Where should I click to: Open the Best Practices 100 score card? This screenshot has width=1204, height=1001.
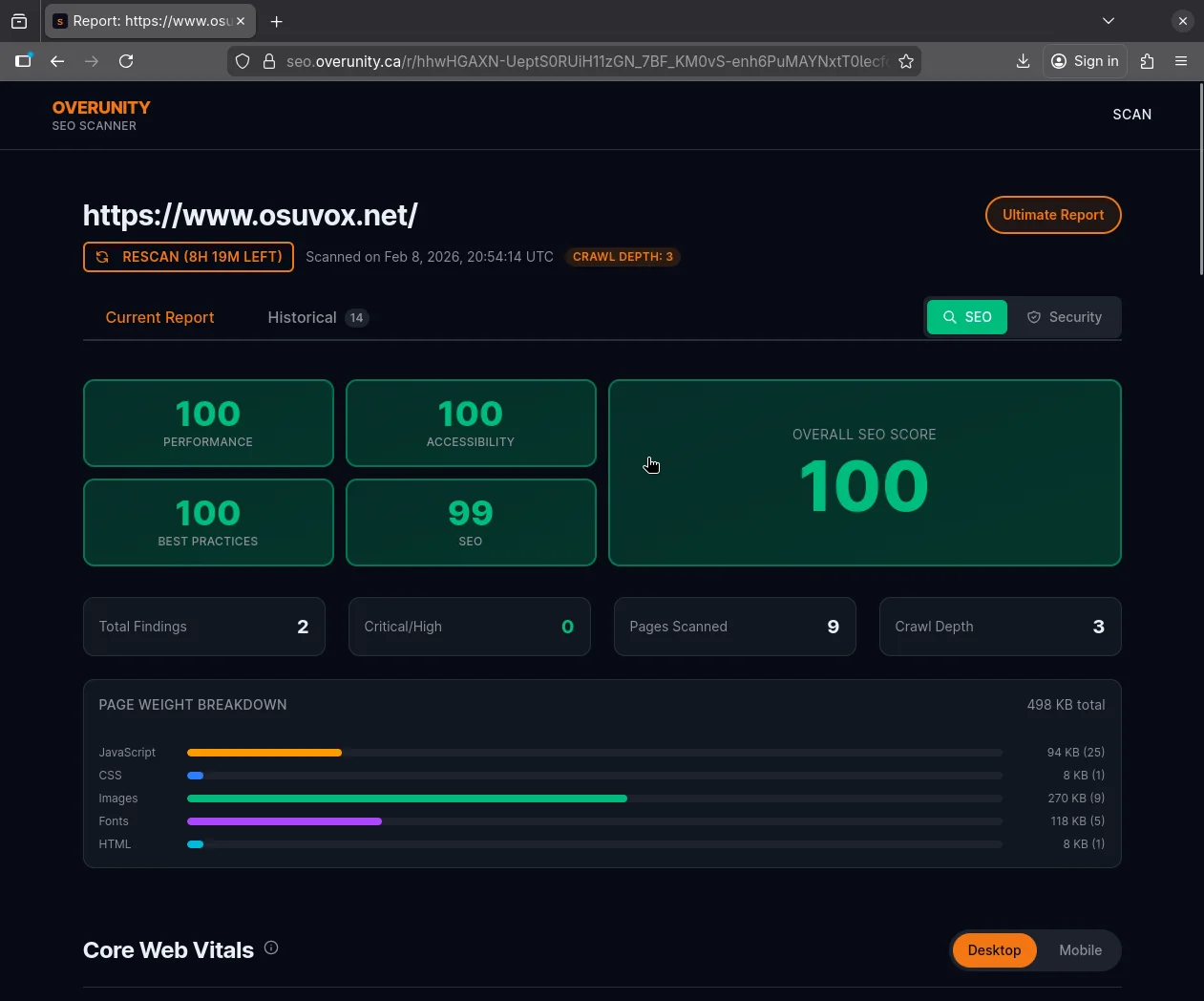coord(208,522)
